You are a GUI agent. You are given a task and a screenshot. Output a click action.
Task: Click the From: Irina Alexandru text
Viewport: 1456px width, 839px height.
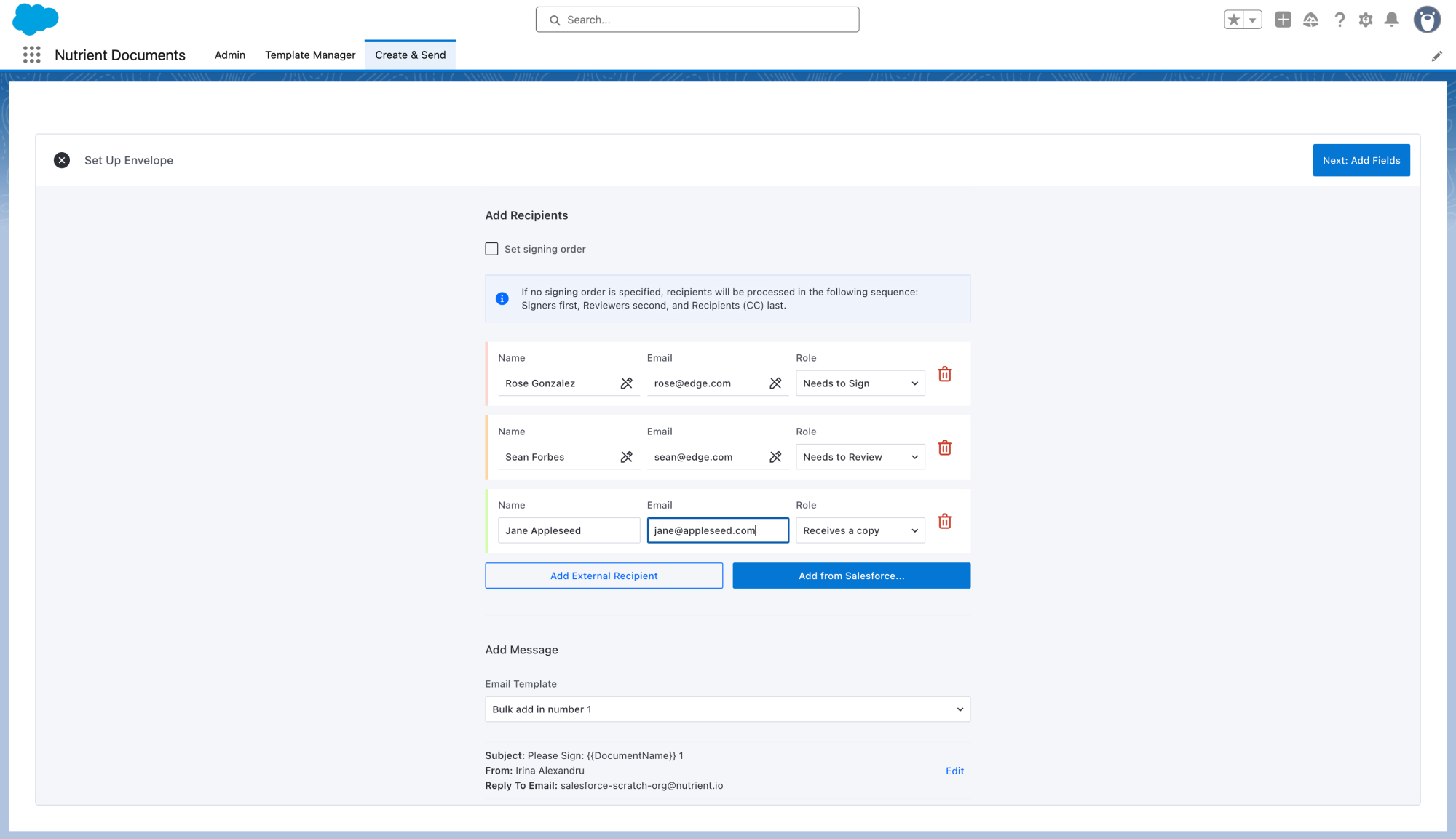click(535, 771)
